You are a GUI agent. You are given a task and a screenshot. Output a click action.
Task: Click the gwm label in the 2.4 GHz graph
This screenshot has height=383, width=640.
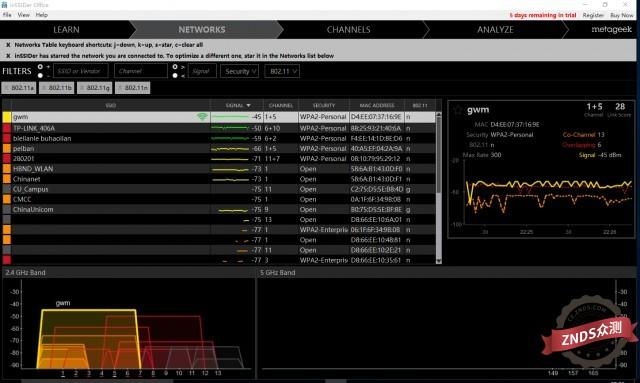(x=63, y=303)
